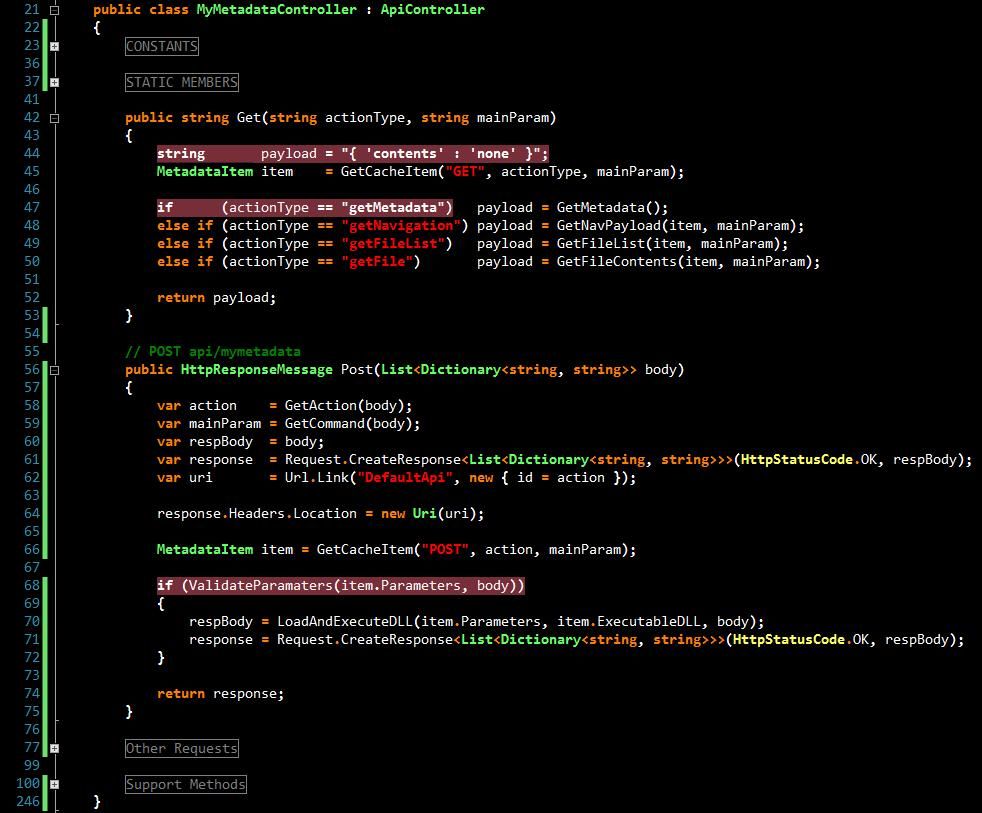The image size is (982, 813).
Task: Expand the Support Methods region at line 100
Action: [54, 784]
